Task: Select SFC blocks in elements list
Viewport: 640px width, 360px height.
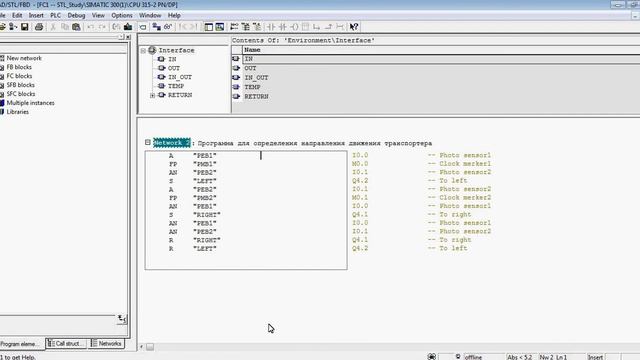Action: pyautogui.click(x=20, y=94)
